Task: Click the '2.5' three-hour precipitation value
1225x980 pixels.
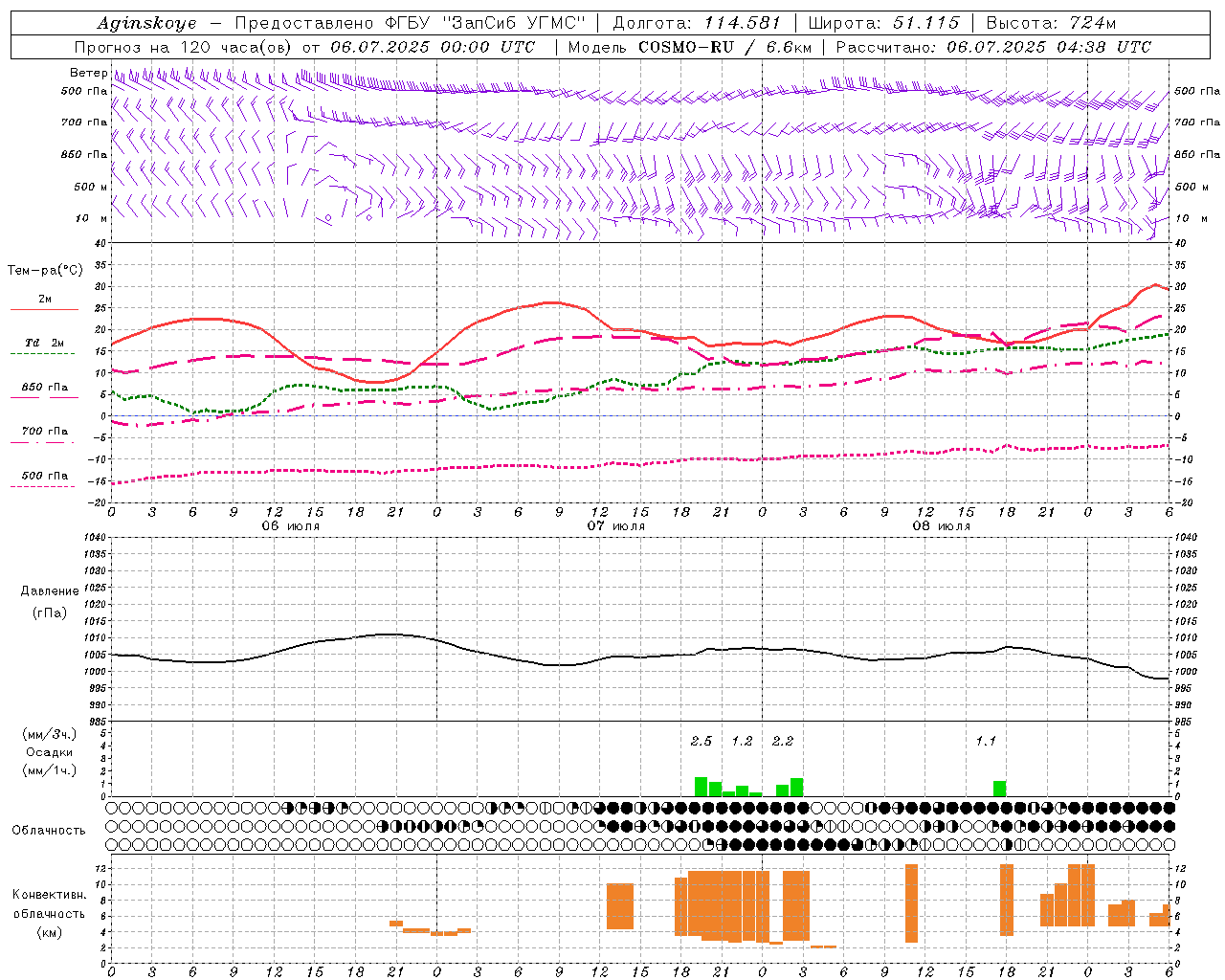Action: [x=702, y=741]
